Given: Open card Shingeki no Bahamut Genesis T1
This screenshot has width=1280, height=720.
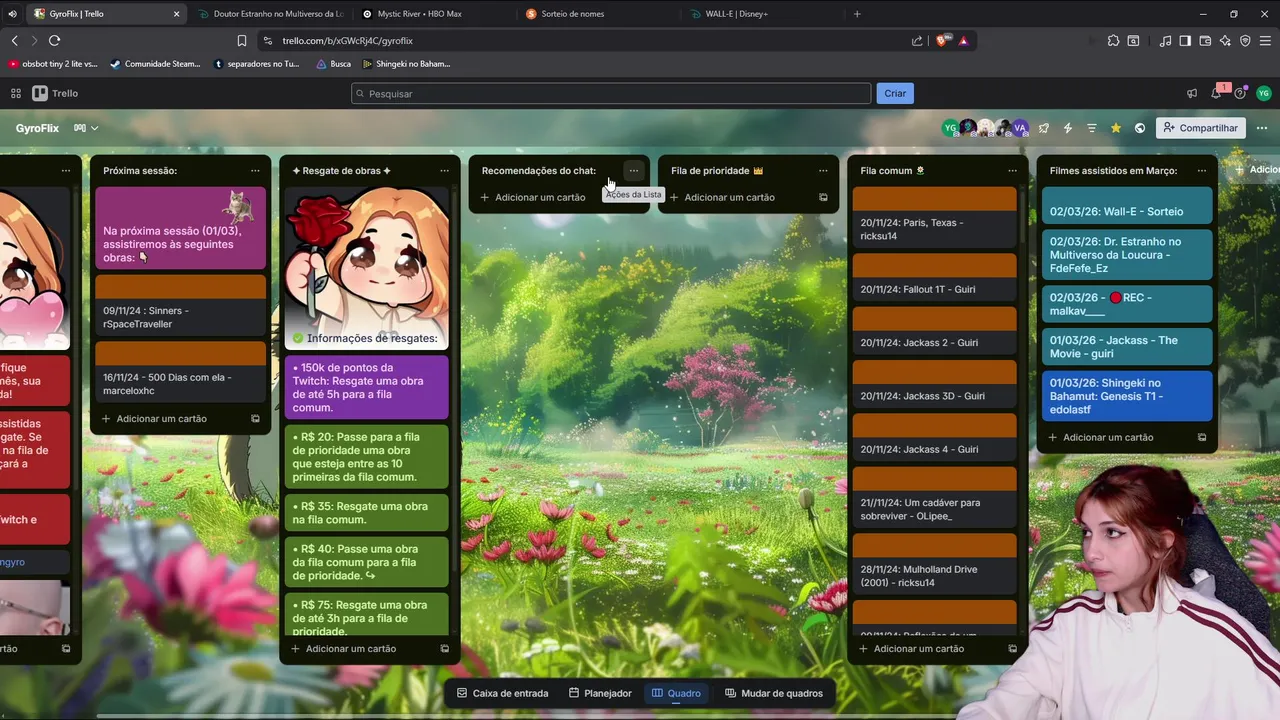Looking at the screenshot, I should tap(1128, 396).
